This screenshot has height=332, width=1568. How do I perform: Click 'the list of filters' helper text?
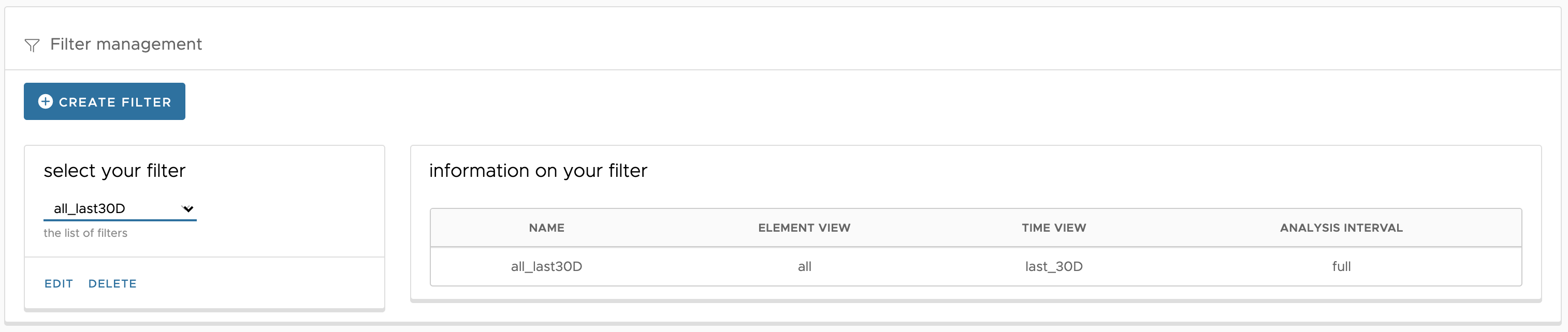[85, 234]
